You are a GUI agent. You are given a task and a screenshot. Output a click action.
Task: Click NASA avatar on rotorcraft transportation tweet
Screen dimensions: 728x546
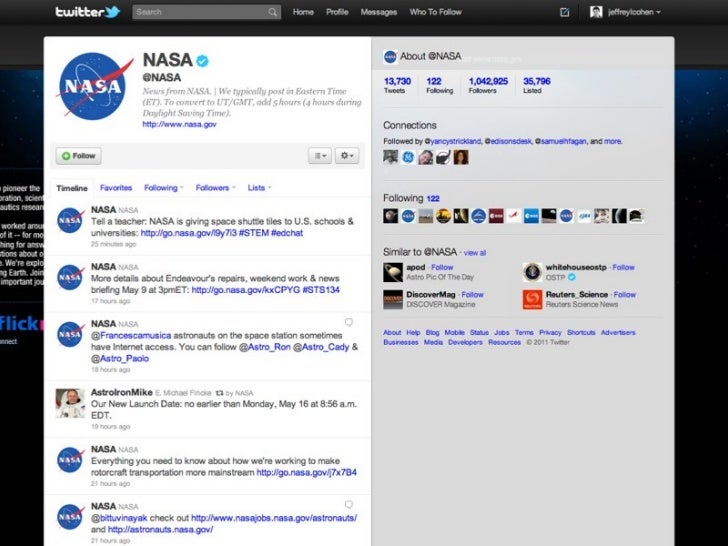[70, 460]
